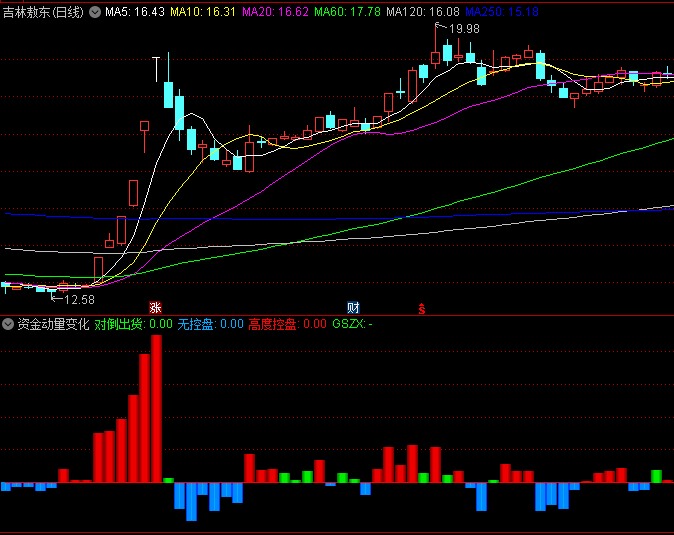Click the 无控盘: 0.00 label
The image size is (674, 535).
(211, 324)
